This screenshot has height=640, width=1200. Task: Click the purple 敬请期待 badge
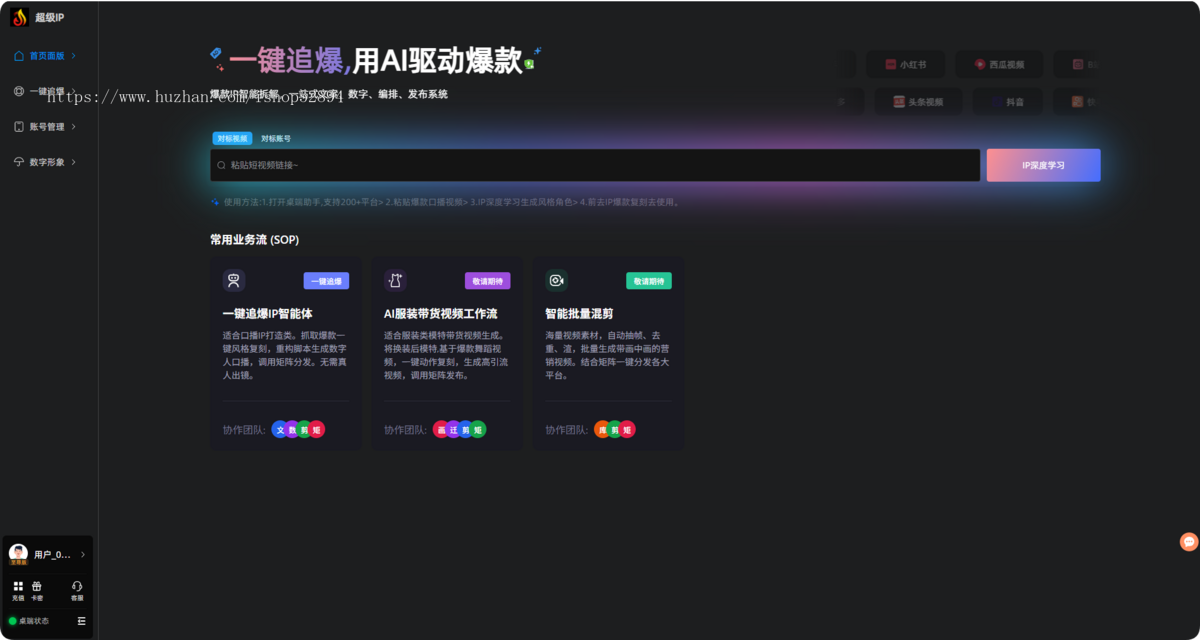488,281
